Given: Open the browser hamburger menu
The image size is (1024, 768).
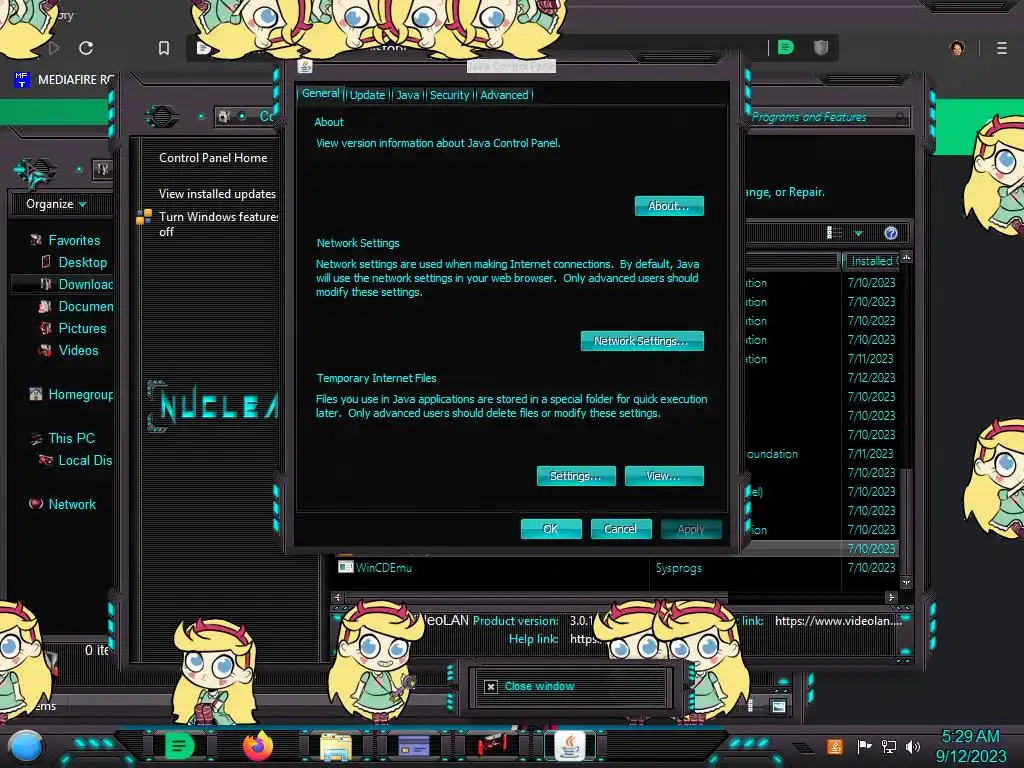Looking at the screenshot, I should coord(1002,48).
